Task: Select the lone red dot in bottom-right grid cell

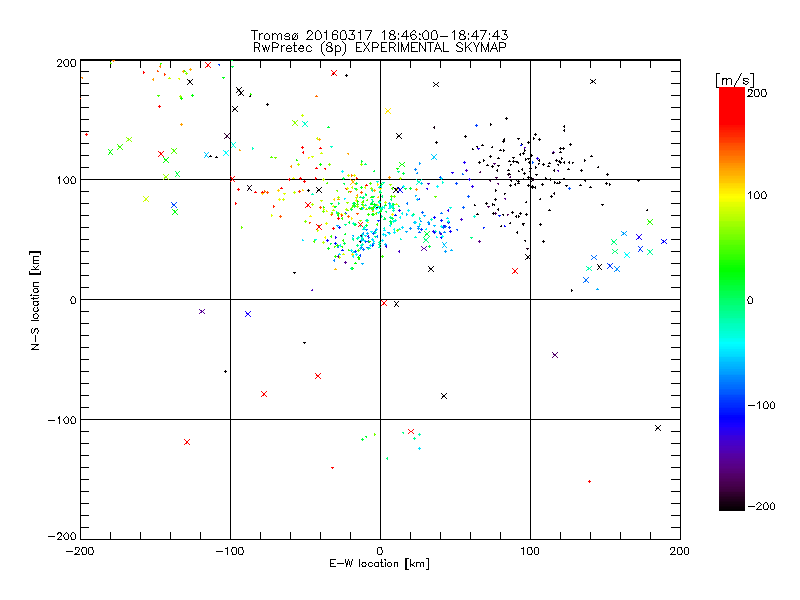Action: click(589, 482)
